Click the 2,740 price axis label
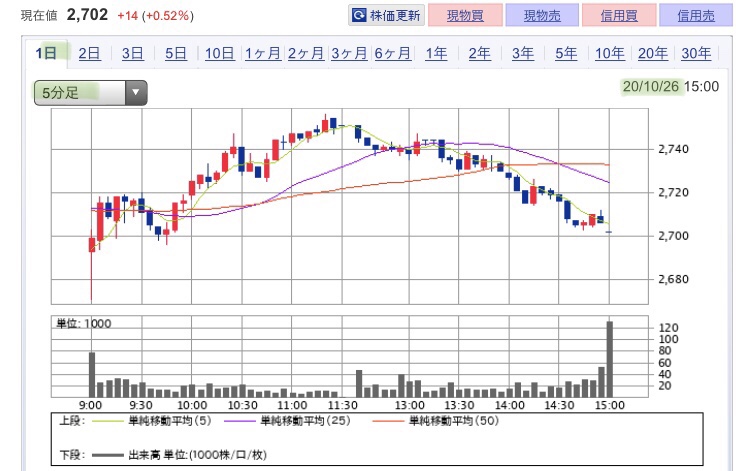This screenshot has height=471, width=736. 673,149
